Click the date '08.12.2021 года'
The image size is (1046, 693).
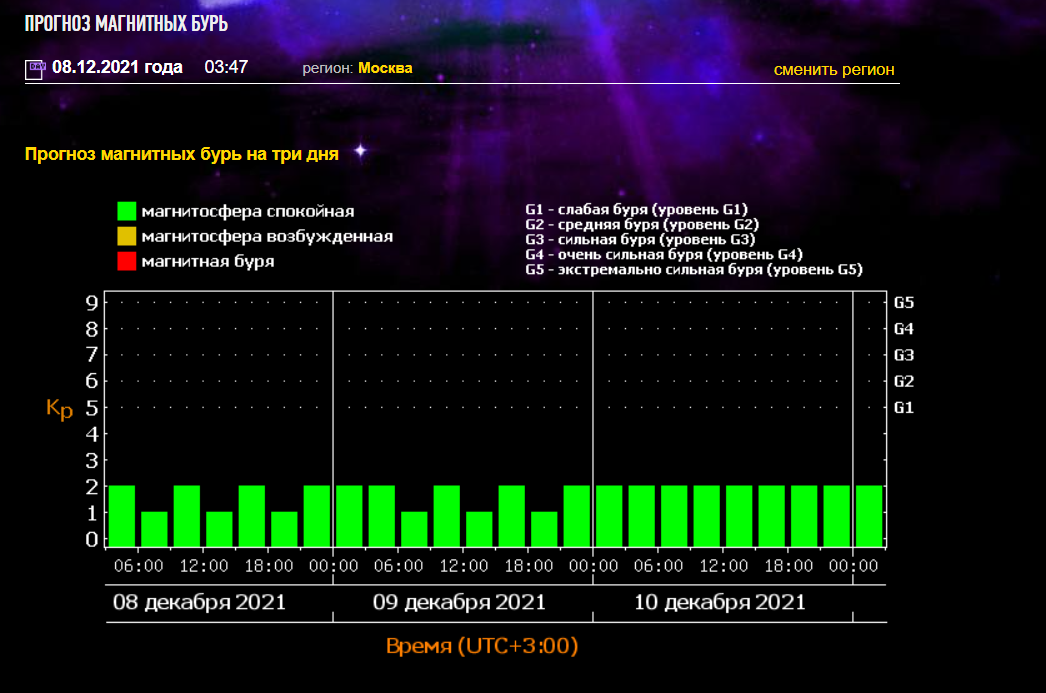(117, 68)
